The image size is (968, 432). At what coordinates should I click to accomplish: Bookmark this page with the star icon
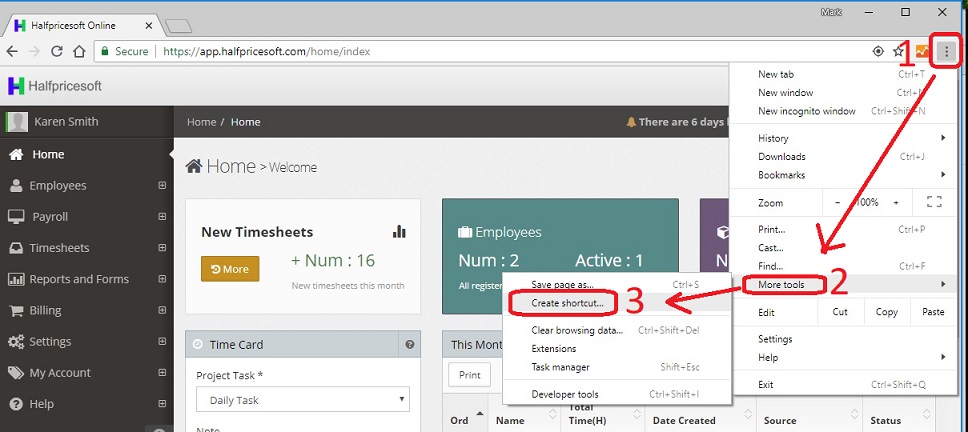(x=898, y=51)
